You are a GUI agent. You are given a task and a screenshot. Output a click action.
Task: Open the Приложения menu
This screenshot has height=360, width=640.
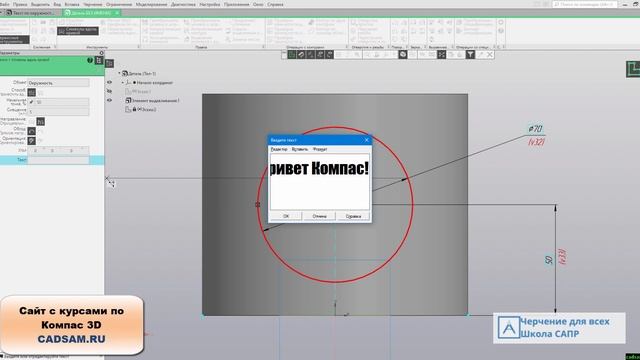(236, 4)
